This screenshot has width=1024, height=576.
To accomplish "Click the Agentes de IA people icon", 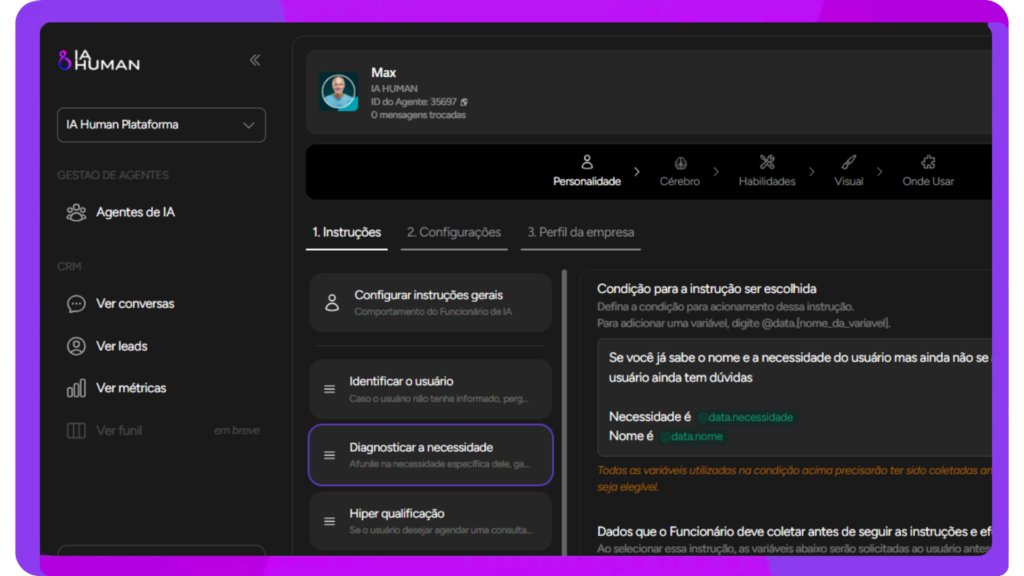I will tap(76, 213).
